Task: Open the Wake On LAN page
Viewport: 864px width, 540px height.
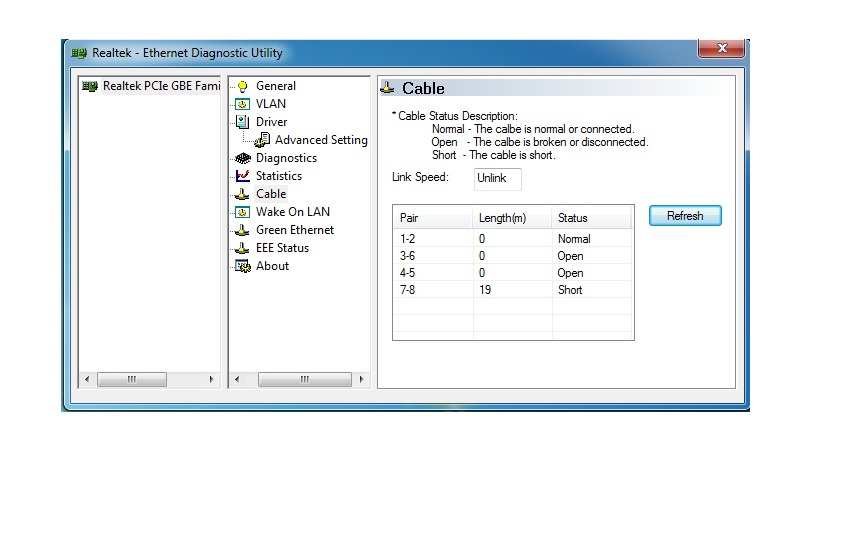Action: tap(293, 212)
